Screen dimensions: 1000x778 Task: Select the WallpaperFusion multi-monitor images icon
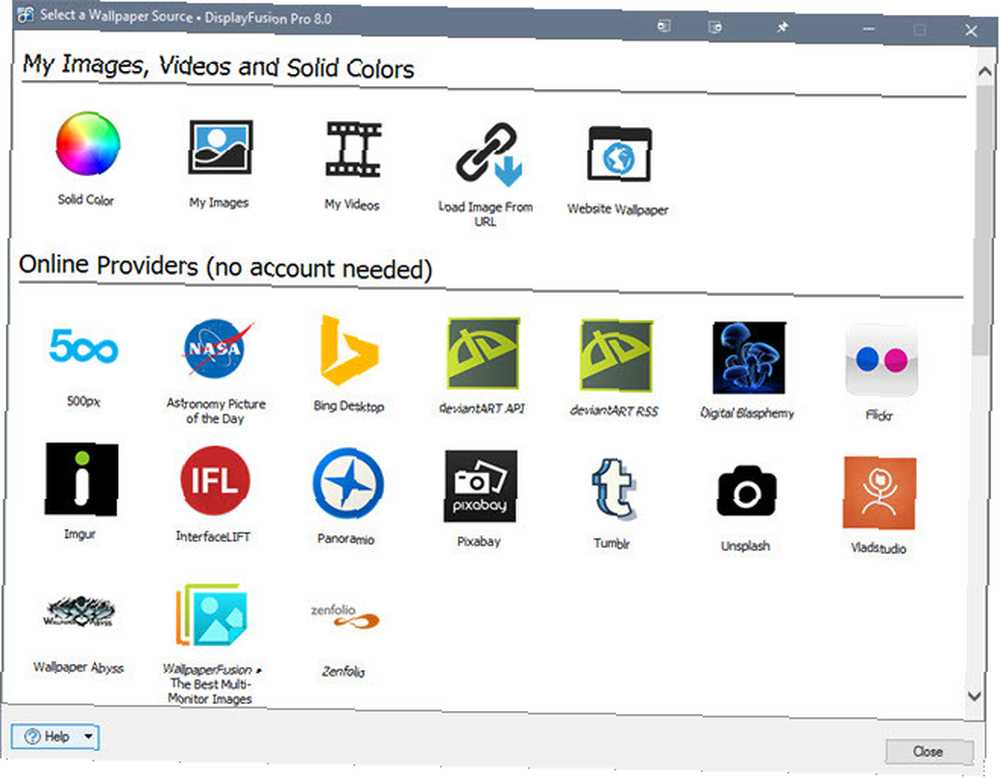point(212,615)
